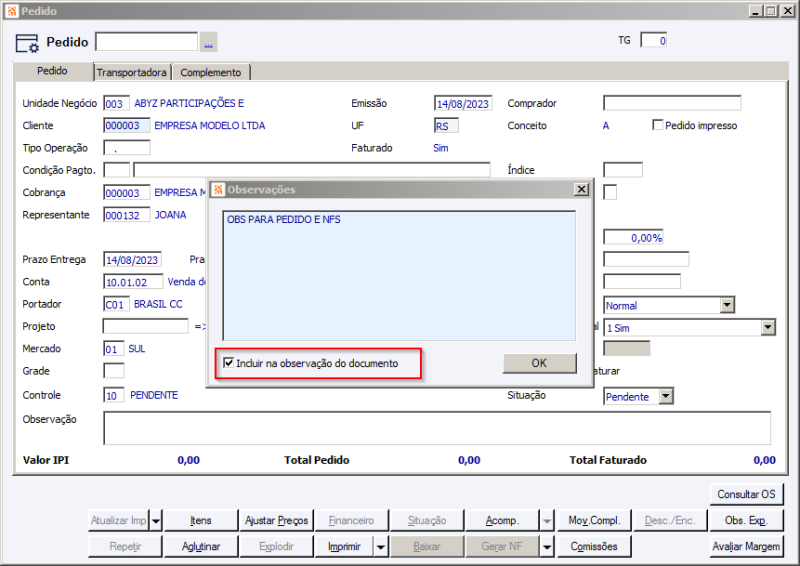
Task: Expand the Imprimir arrow menu
Action: tap(381, 547)
